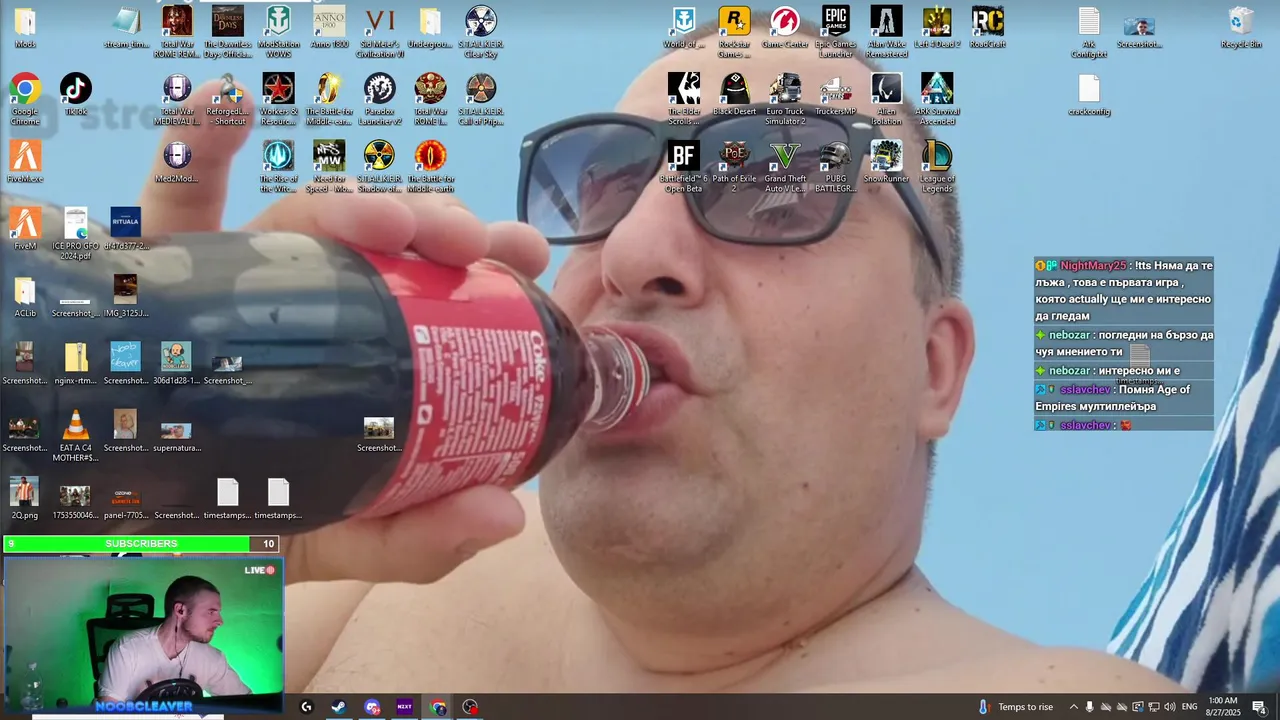Open the Recycle Bin
Image resolution: width=1280 pixels, height=720 pixels.
pos(1241,27)
